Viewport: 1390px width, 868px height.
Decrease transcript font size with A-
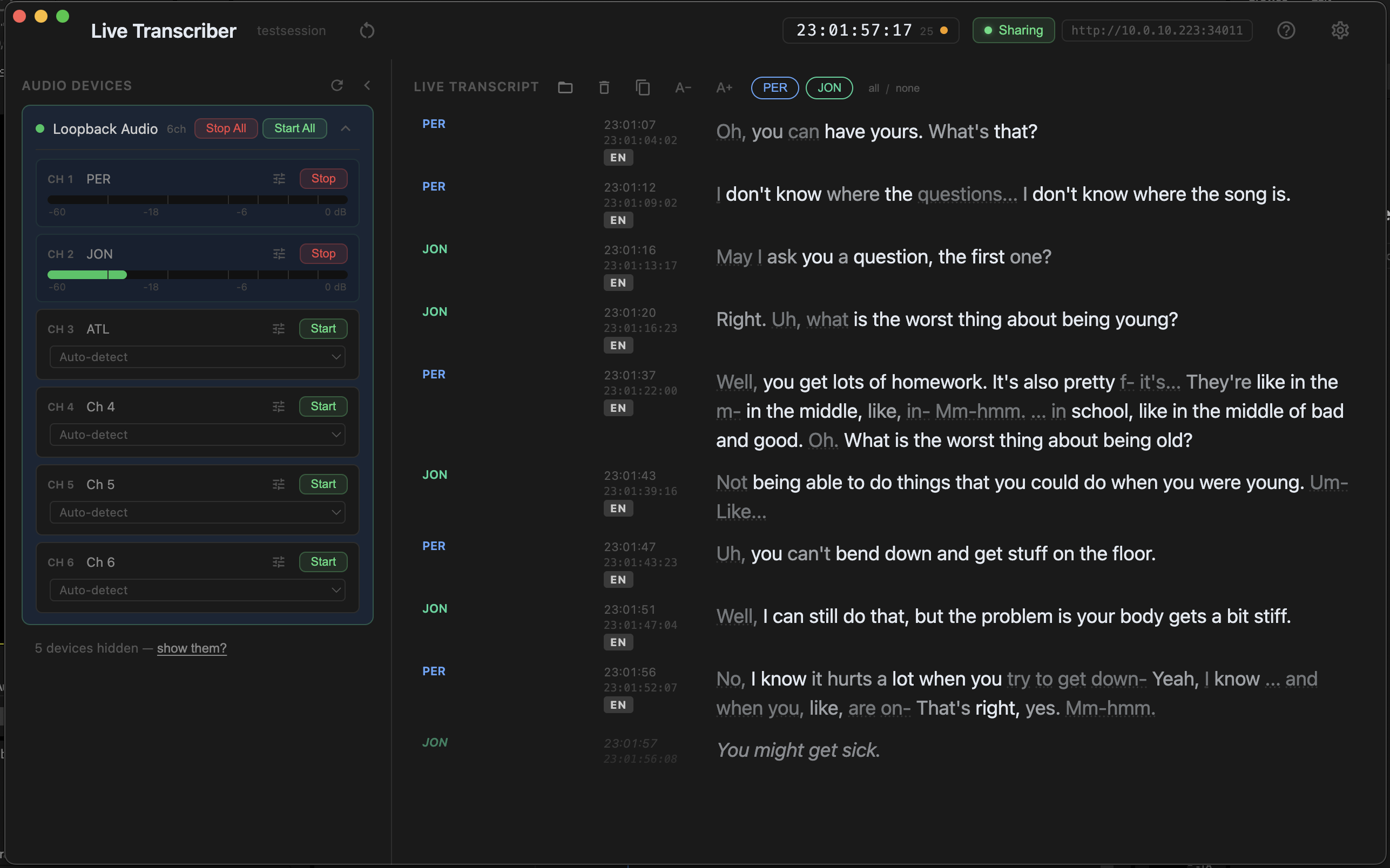683,88
